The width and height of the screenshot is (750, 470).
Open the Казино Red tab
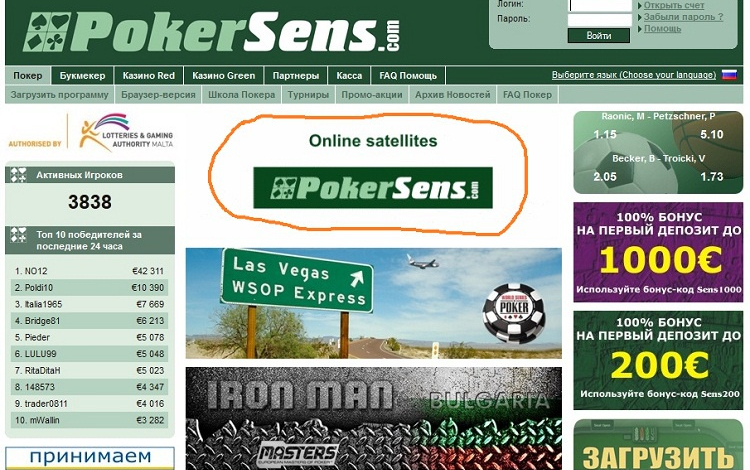pyautogui.click(x=149, y=76)
